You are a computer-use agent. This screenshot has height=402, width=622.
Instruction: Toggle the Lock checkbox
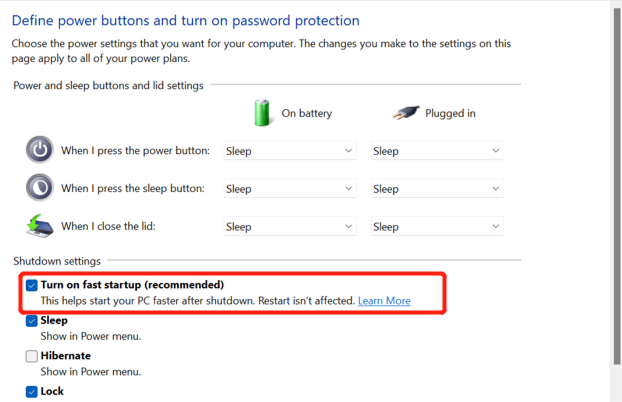(32, 391)
